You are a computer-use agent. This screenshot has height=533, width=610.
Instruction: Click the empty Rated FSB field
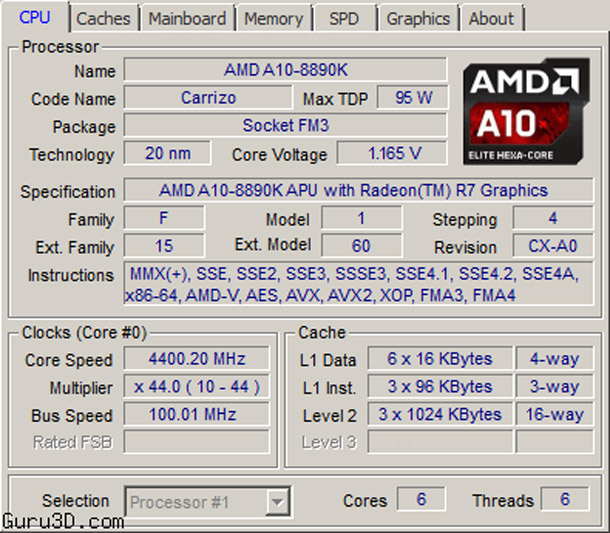click(x=196, y=442)
